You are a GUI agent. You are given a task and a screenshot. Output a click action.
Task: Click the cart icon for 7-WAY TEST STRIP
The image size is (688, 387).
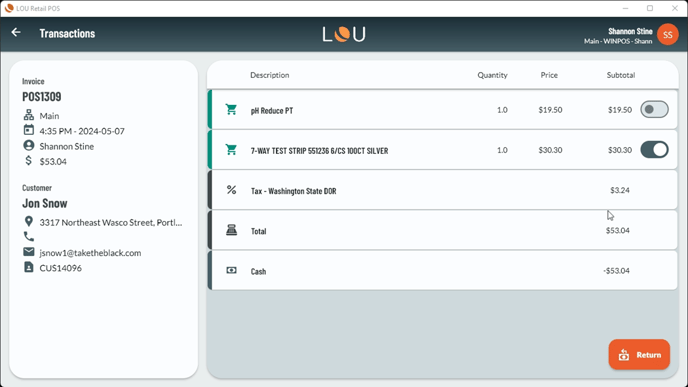(231, 150)
